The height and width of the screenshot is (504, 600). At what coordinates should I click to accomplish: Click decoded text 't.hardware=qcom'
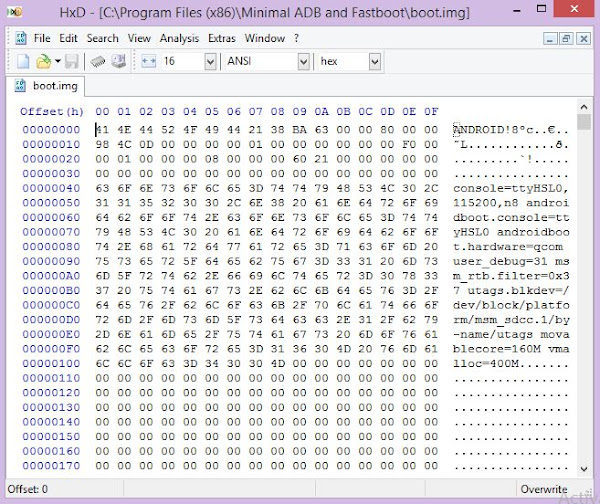[508, 247]
